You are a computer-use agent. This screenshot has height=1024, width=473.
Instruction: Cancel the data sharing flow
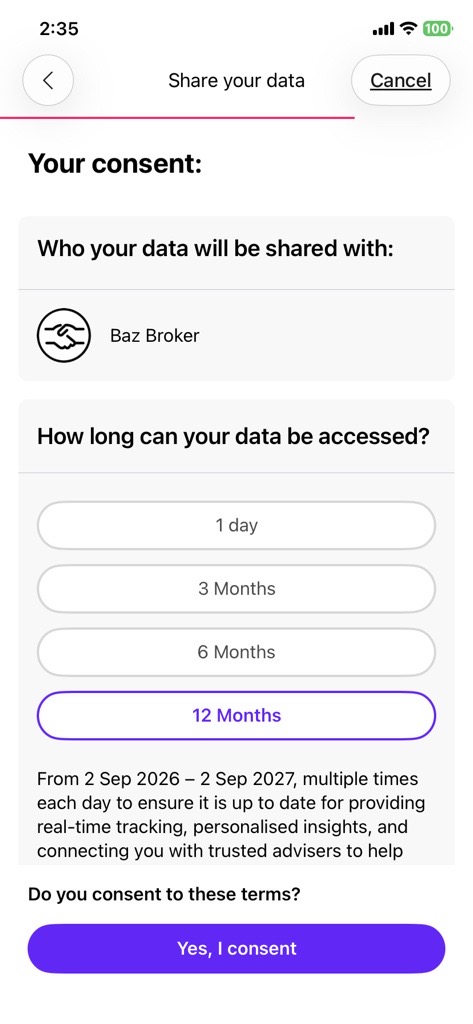click(x=400, y=80)
